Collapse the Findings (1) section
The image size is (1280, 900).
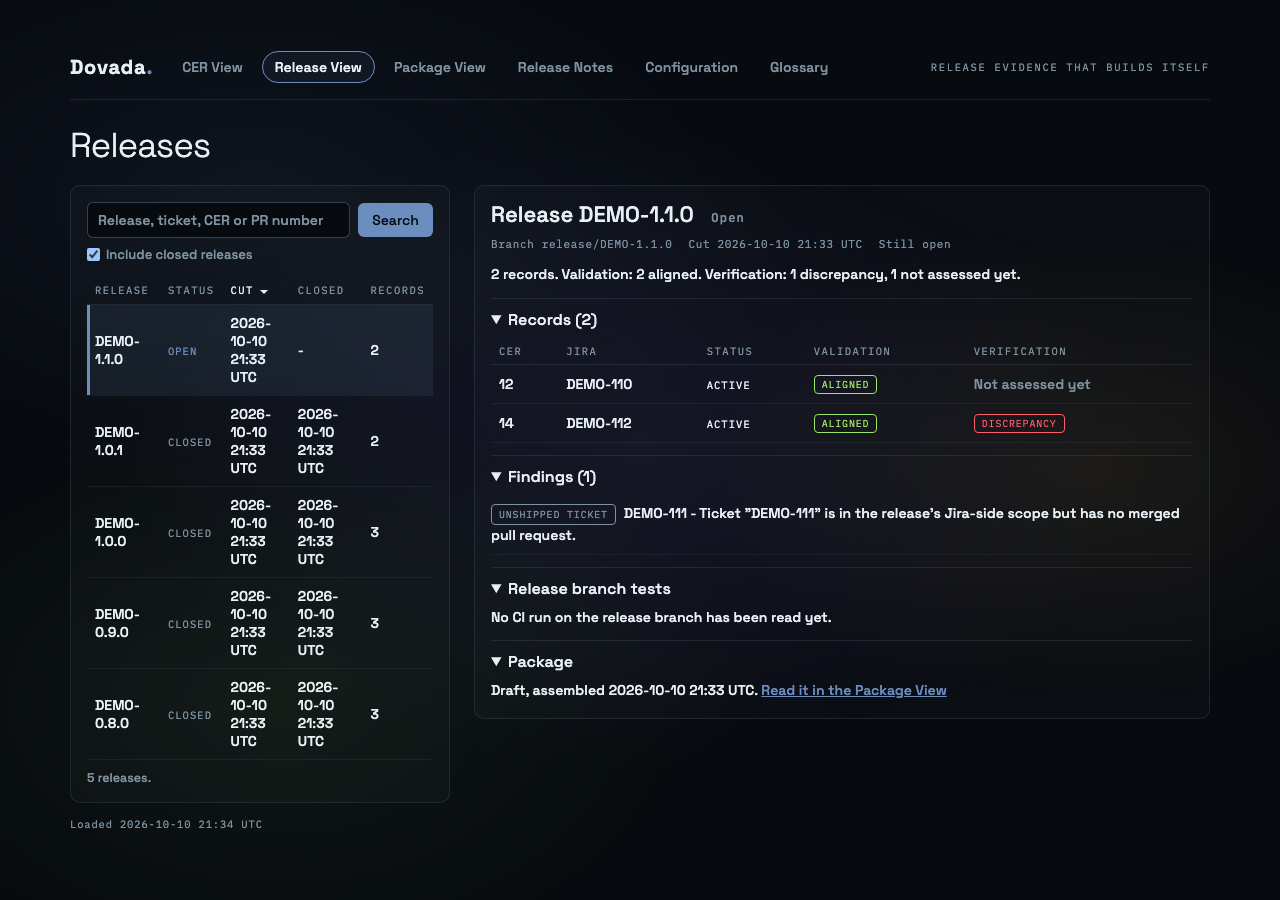[x=544, y=477]
